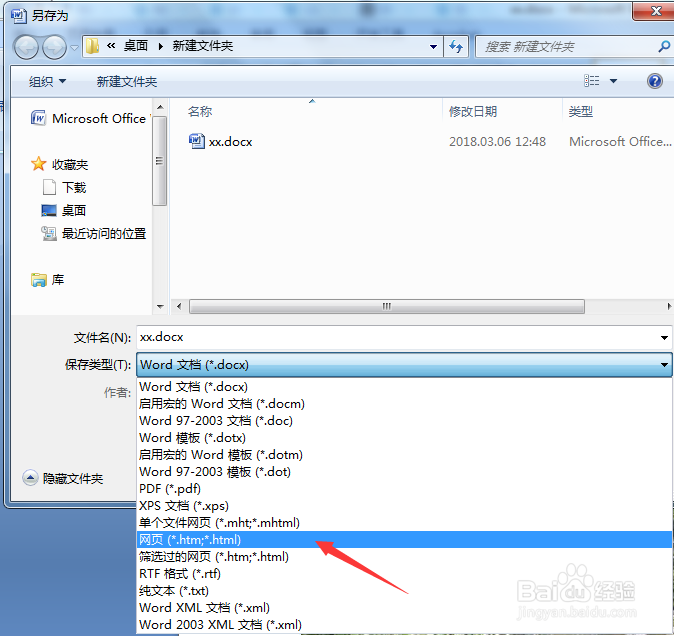Select 新建文件夹 in the address path
The height and width of the screenshot is (636, 674).
tap(202, 46)
